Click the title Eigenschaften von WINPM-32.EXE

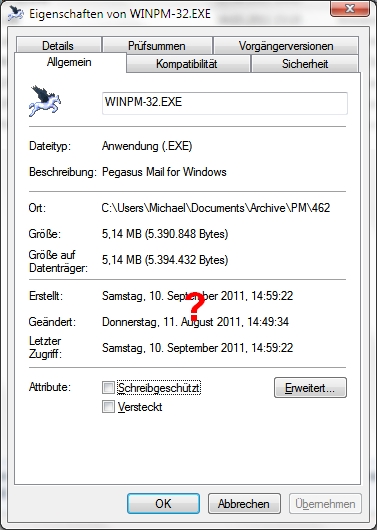click(x=120, y=14)
